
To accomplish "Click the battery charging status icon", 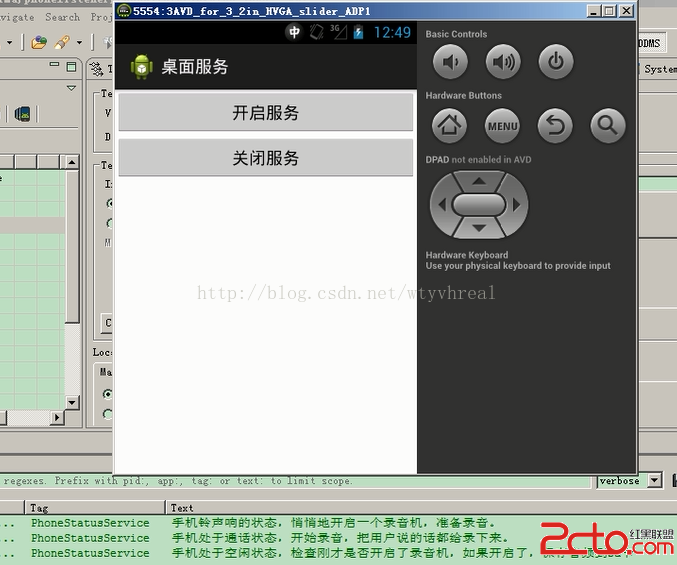I will point(358,32).
